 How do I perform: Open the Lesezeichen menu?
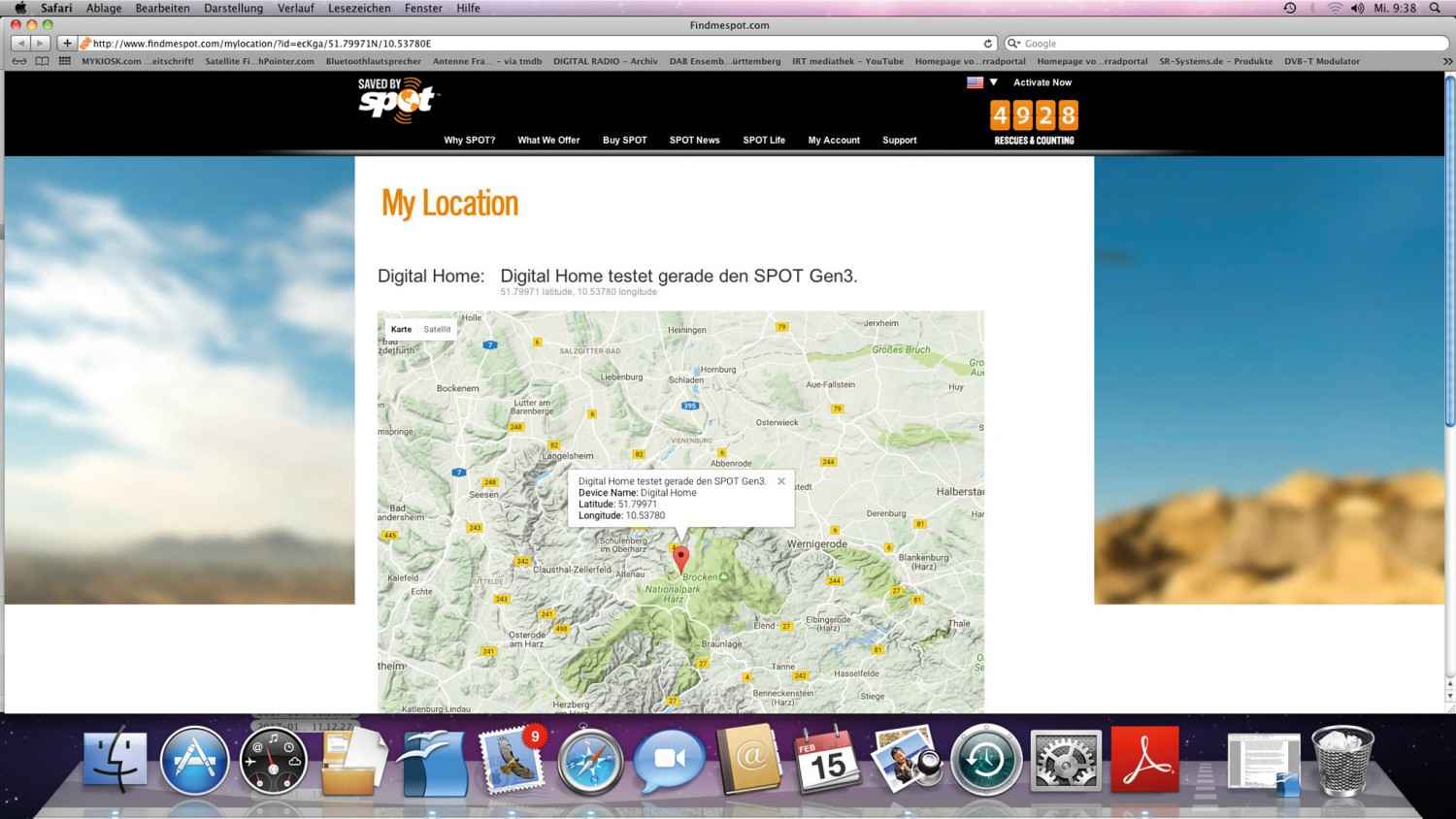tap(359, 8)
